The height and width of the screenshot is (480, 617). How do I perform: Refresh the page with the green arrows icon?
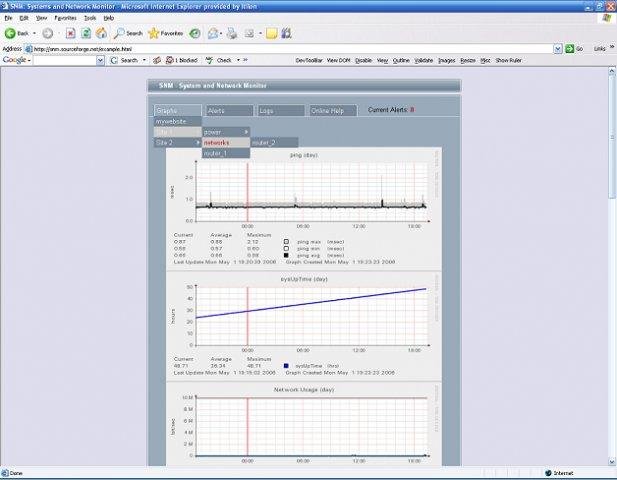pyautogui.click(x=86, y=33)
